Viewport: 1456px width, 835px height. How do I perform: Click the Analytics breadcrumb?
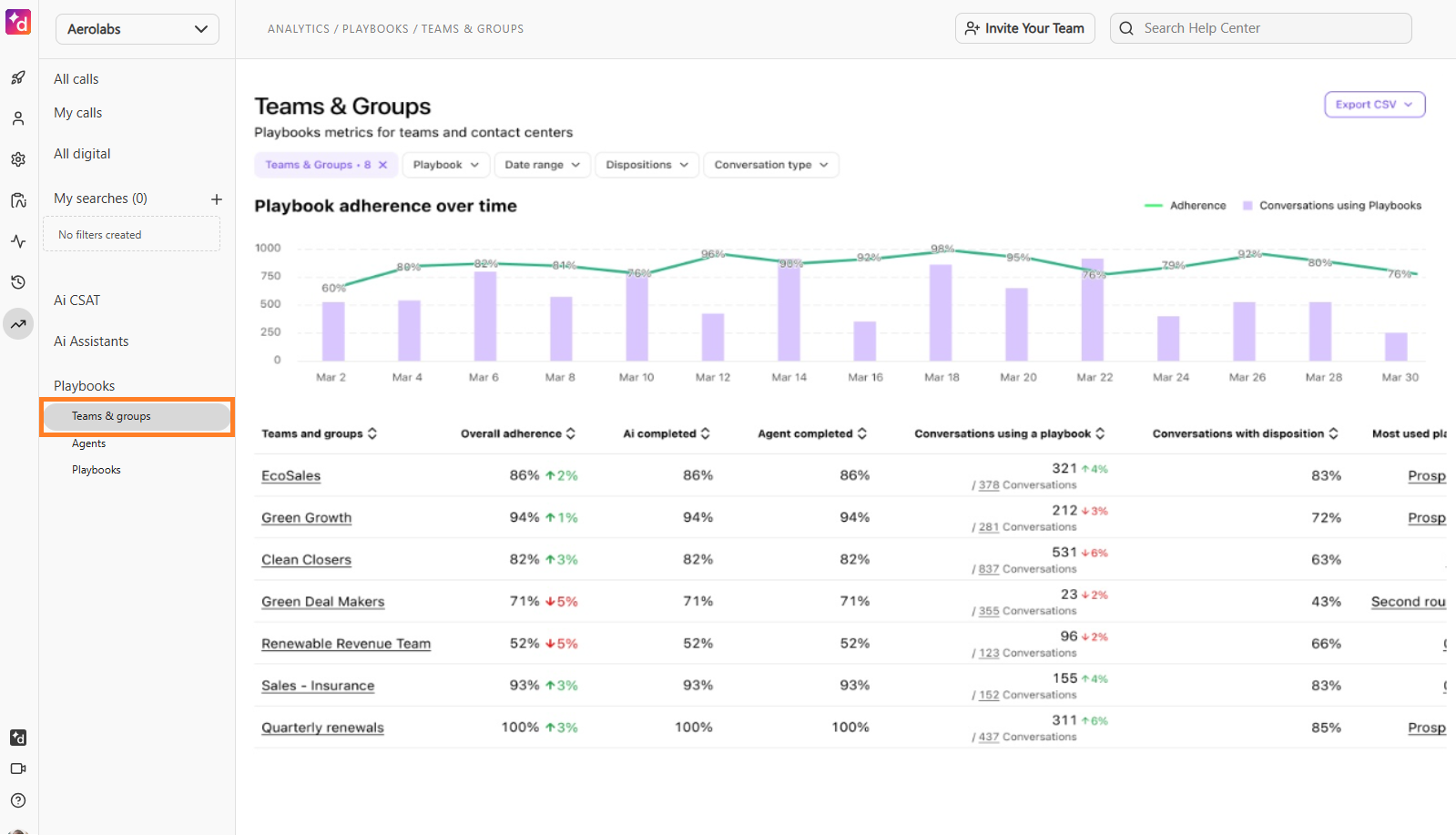click(x=299, y=29)
